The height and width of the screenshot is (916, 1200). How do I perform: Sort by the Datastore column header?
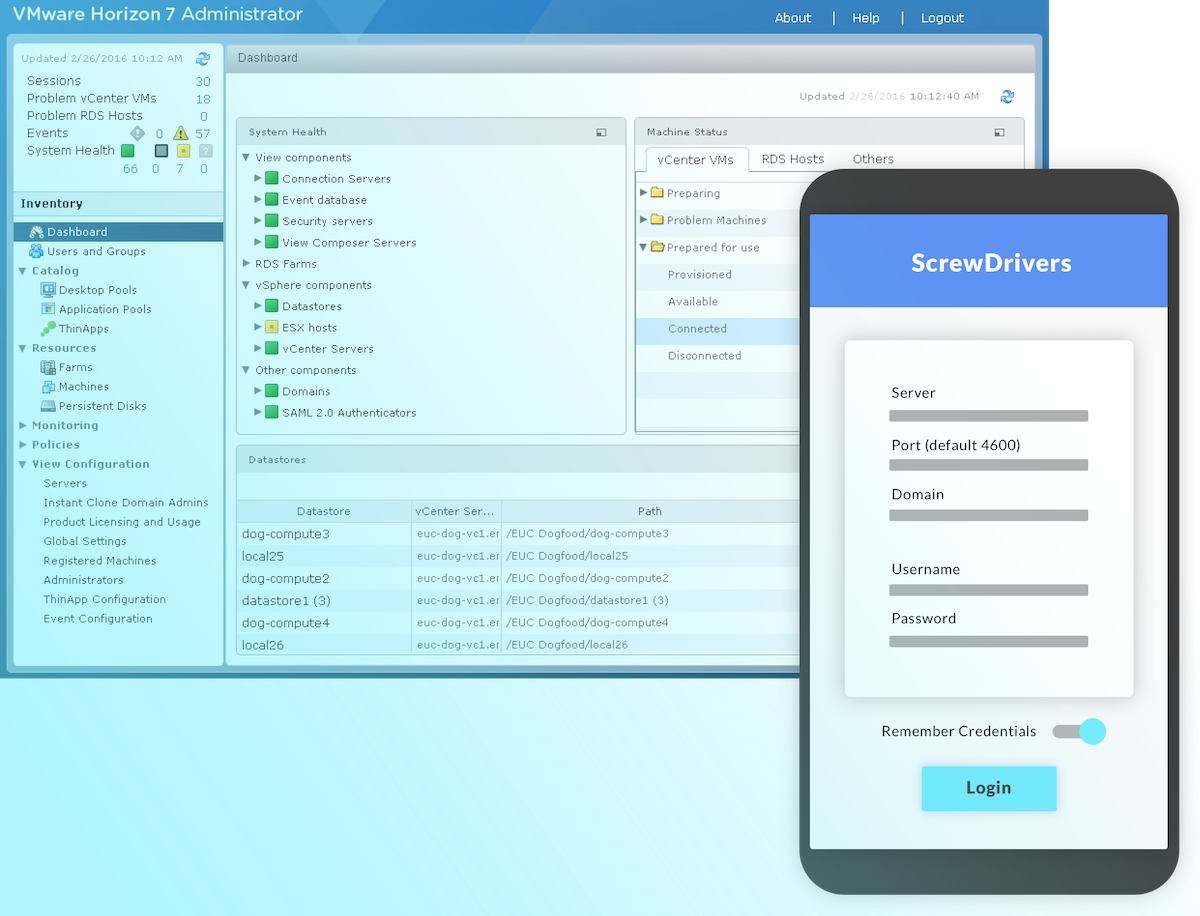click(x=324, y=511)
